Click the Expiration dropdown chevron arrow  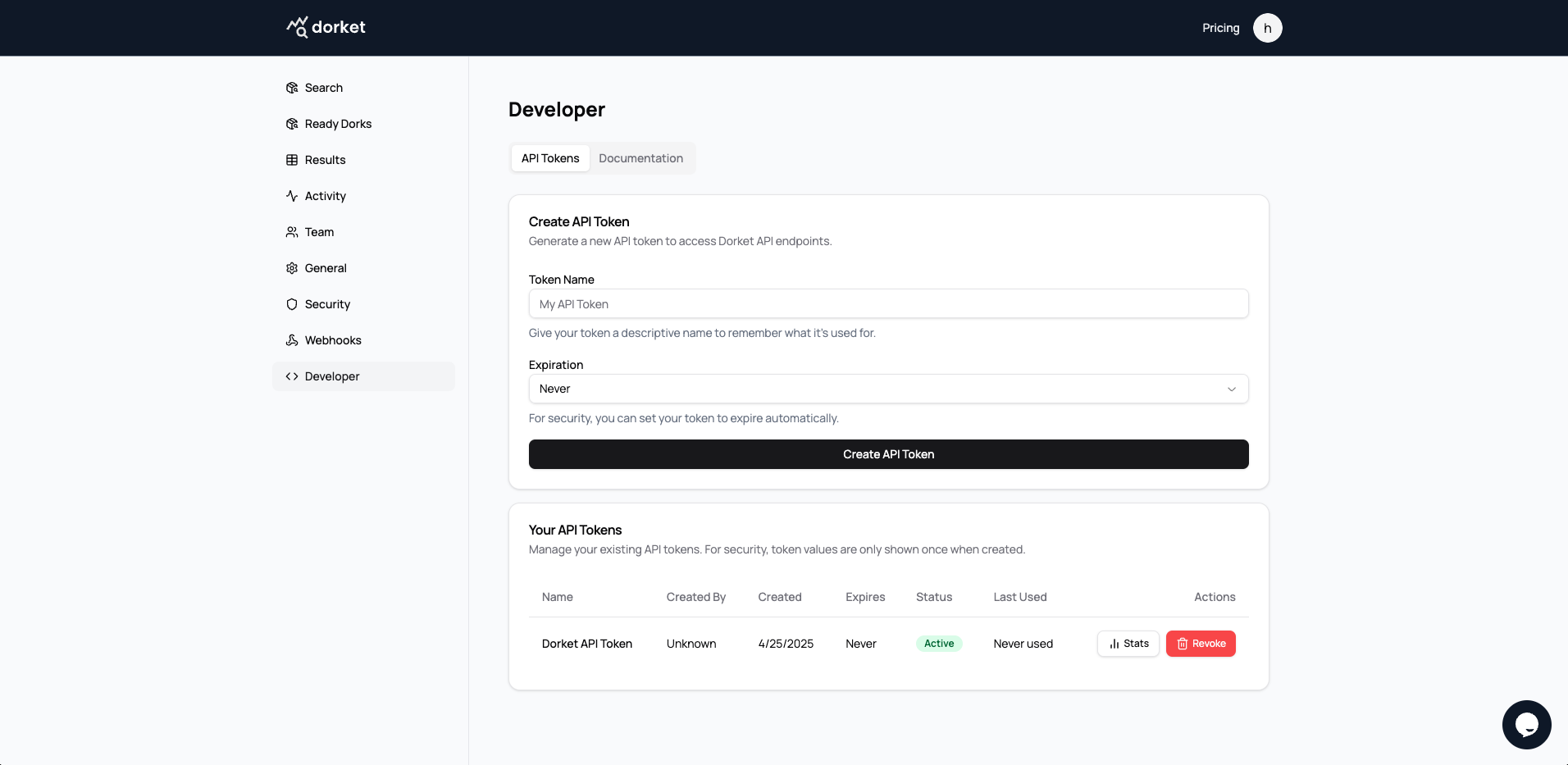(x=1231, y=389)
